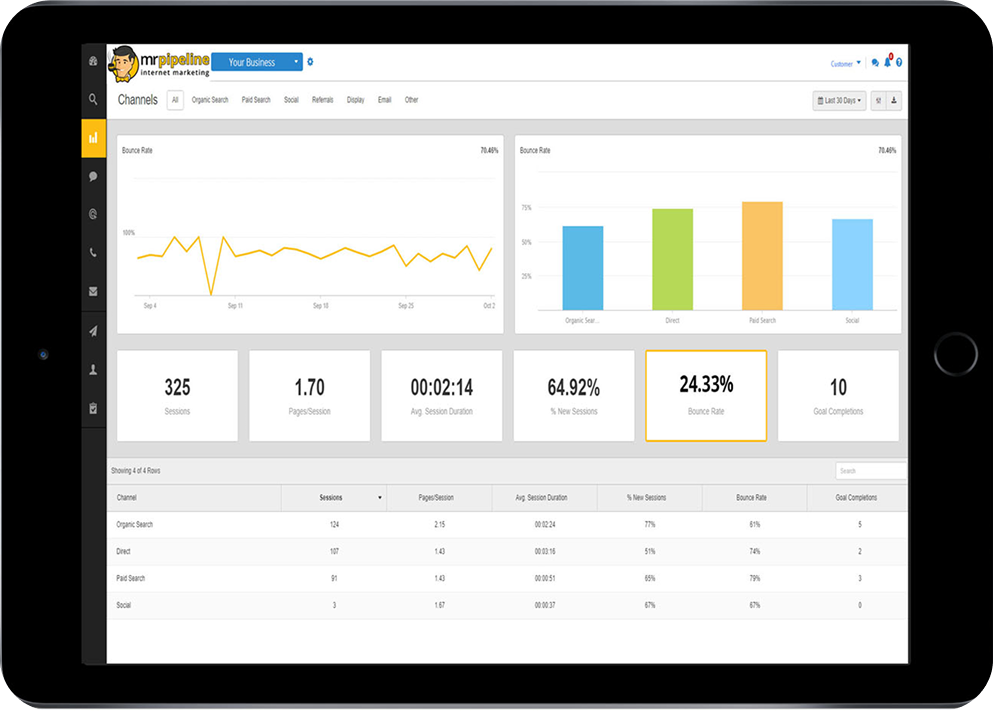The height and width of the screenshot is (711, 994).
Task: Select the Goal Completions metric card
Action: coord(838,395)
